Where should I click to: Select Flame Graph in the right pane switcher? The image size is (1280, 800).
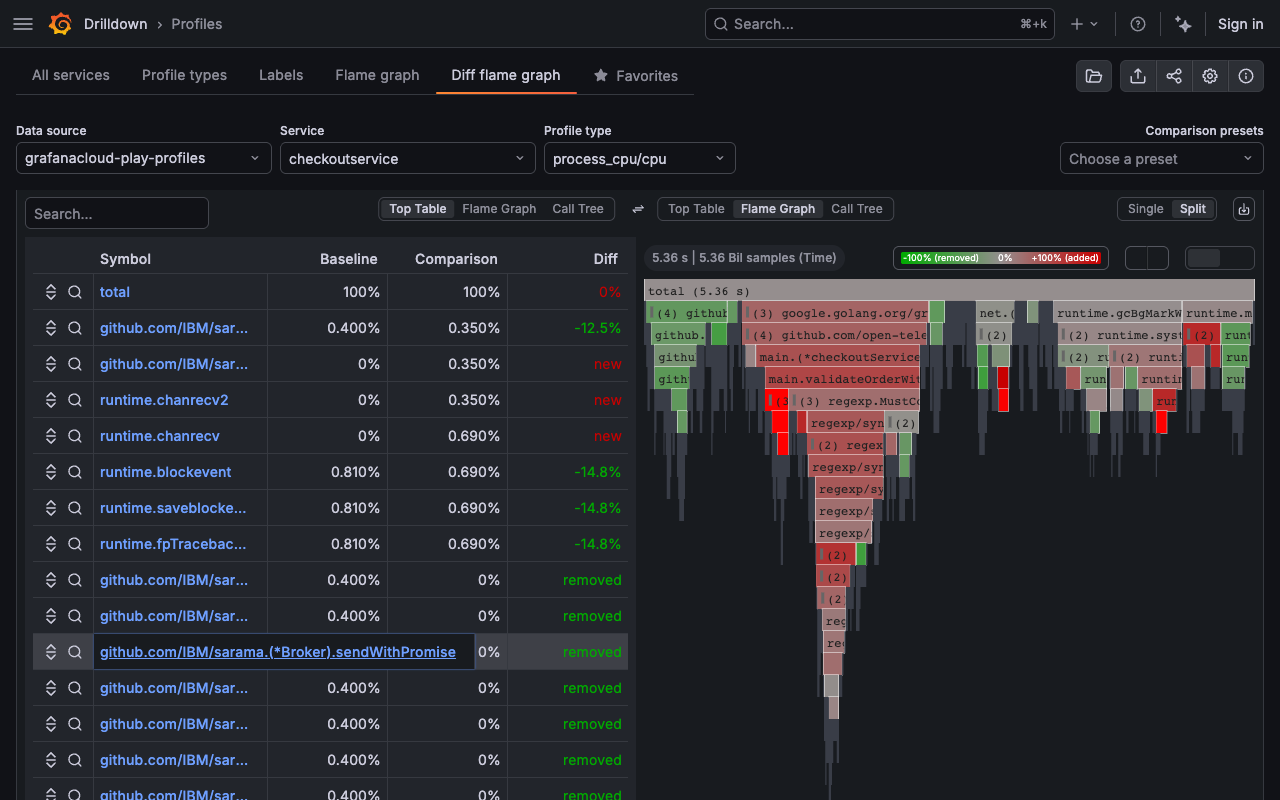pos(778,209)
